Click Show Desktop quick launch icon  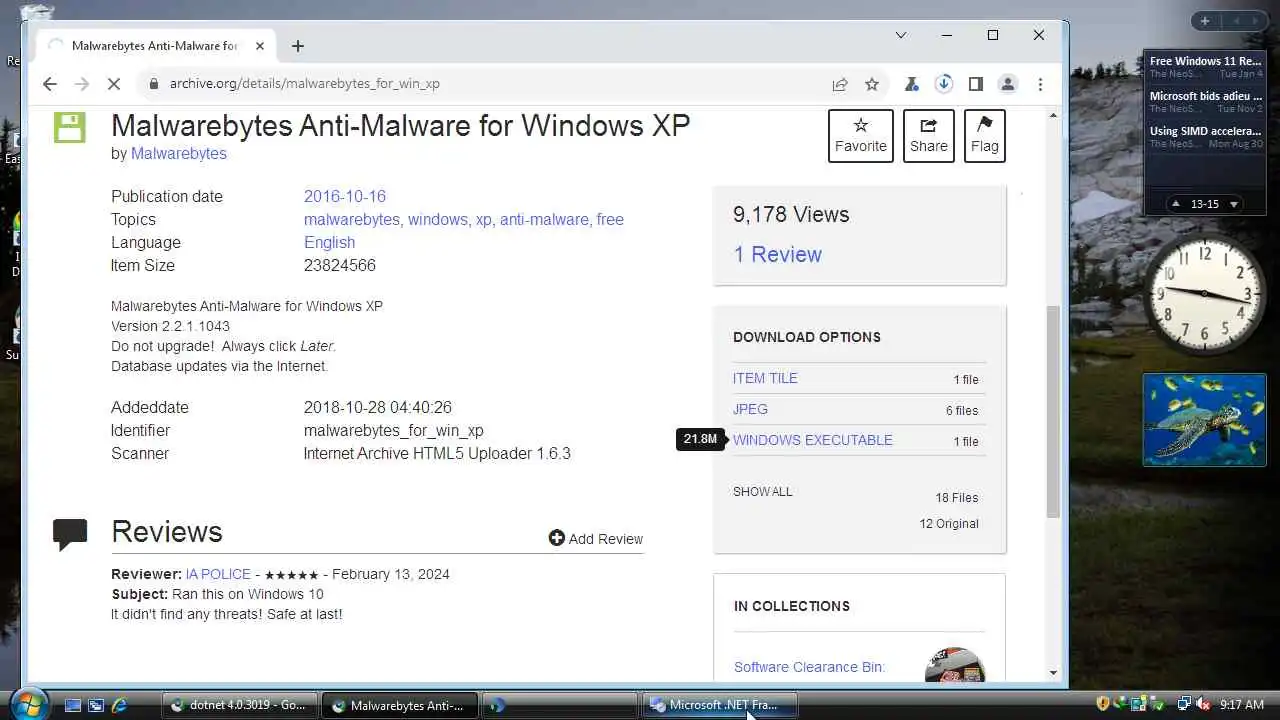(x=73, y=705)
